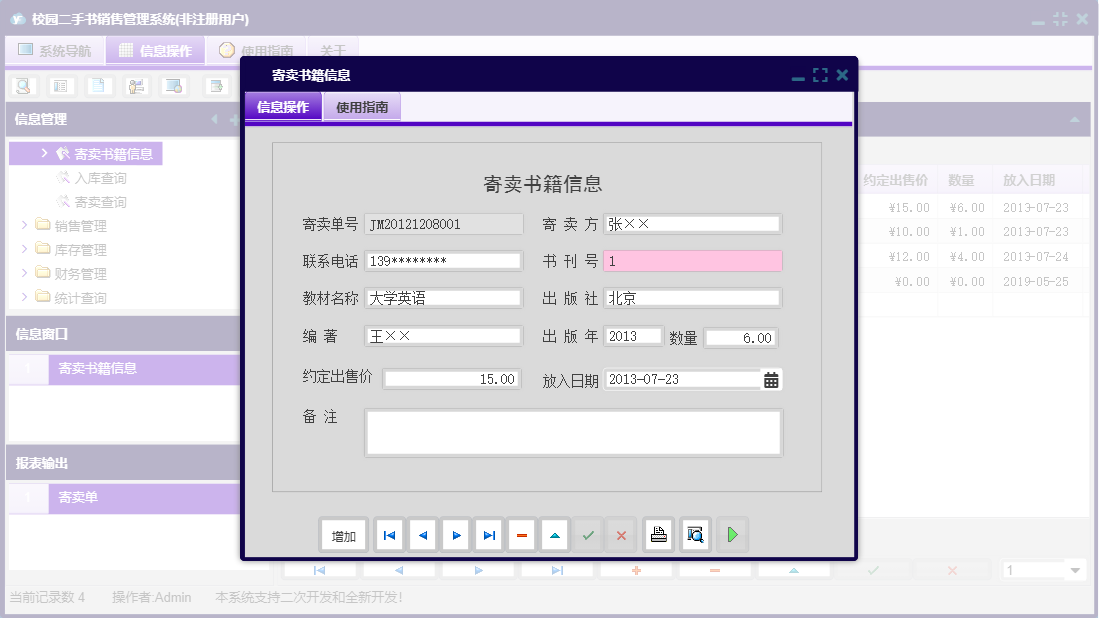Open the date picker calendar icon
This screenshot has height=618, width=1099.
pos(773,379)
